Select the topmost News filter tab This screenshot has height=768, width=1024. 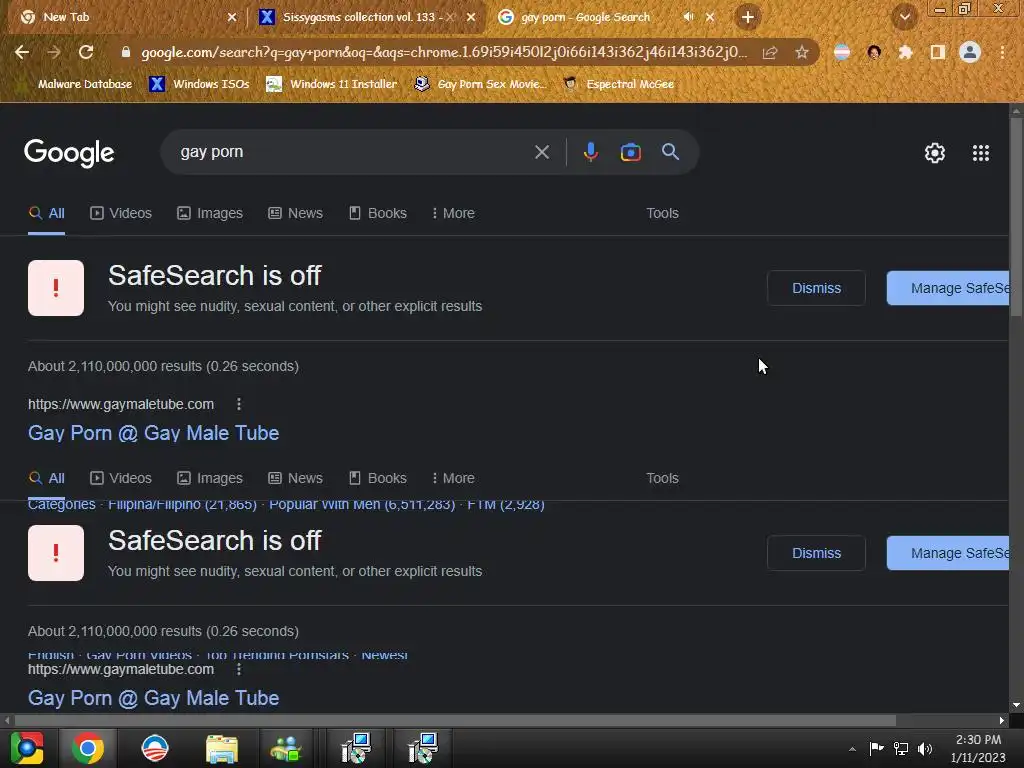coord(295,213)
